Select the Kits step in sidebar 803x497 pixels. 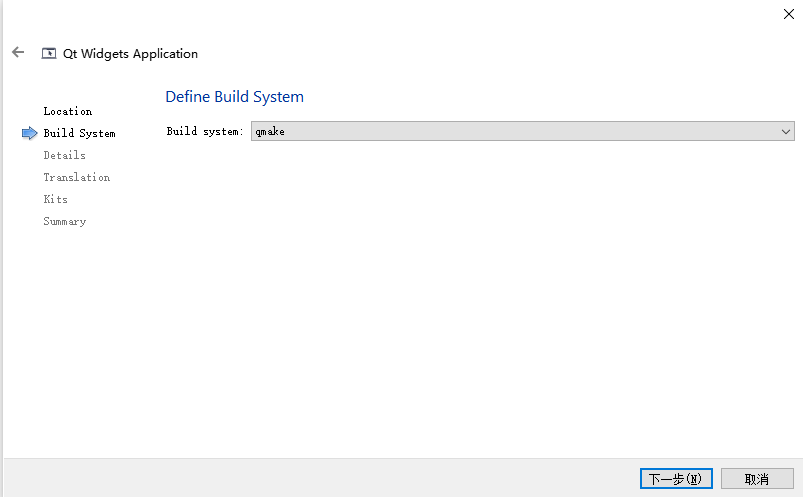click(x=55, y=199)
